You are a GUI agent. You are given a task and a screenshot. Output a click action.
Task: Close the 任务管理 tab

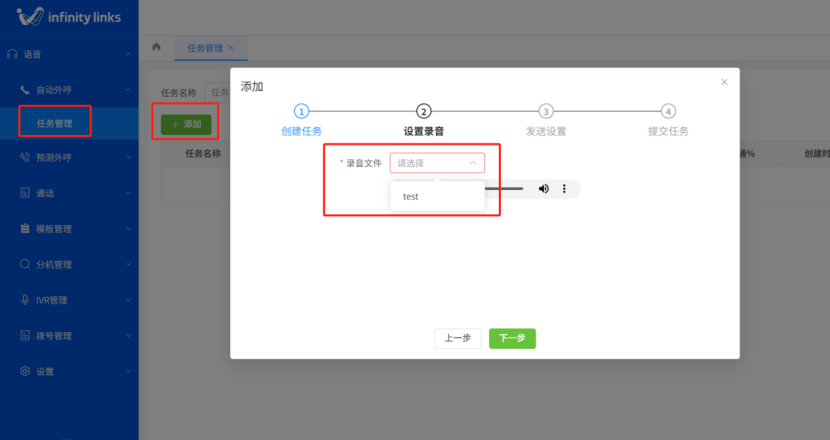point(231,48)
